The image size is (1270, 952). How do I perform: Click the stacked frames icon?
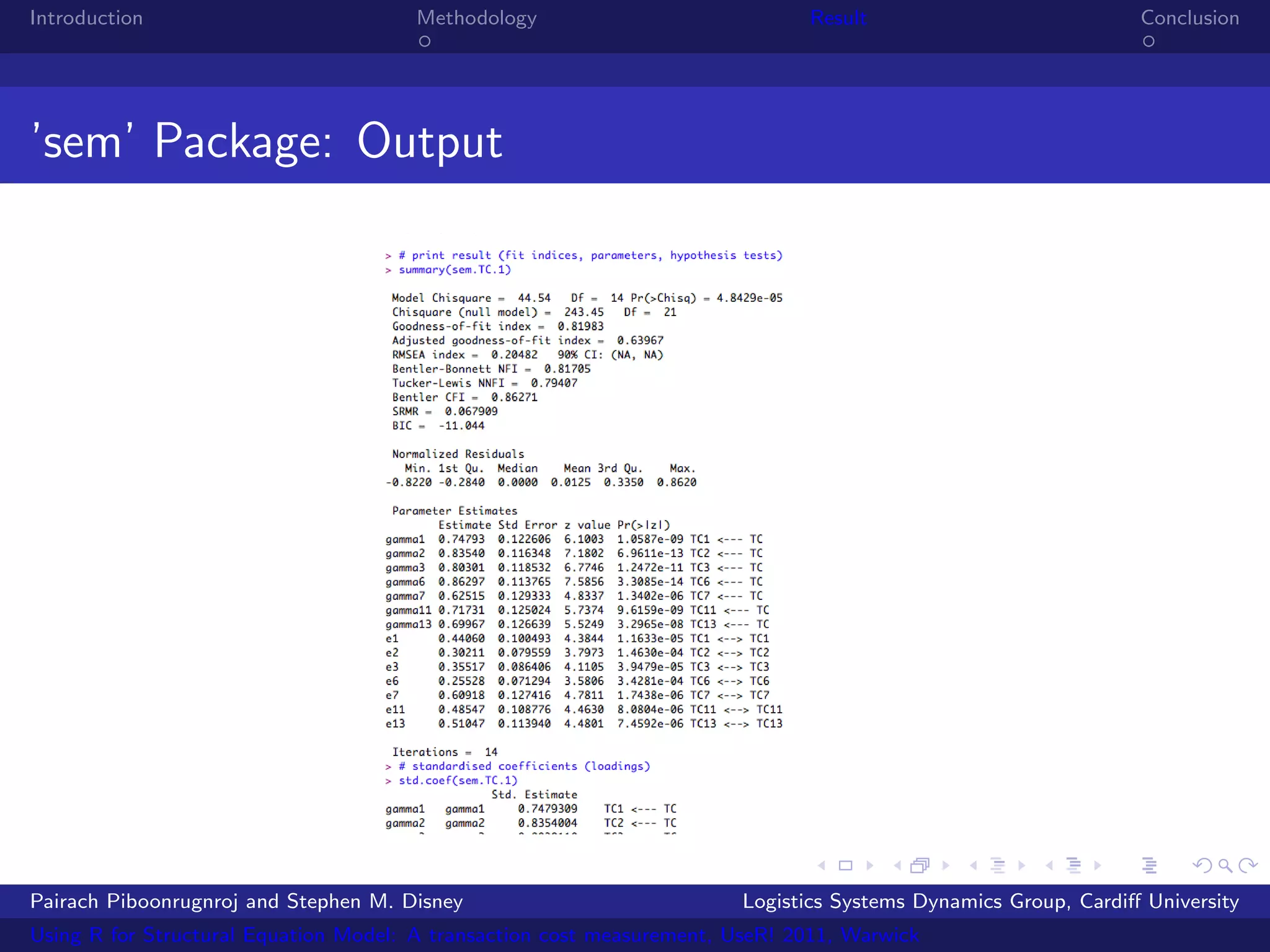pyautogui.click(x=920, y=866)
